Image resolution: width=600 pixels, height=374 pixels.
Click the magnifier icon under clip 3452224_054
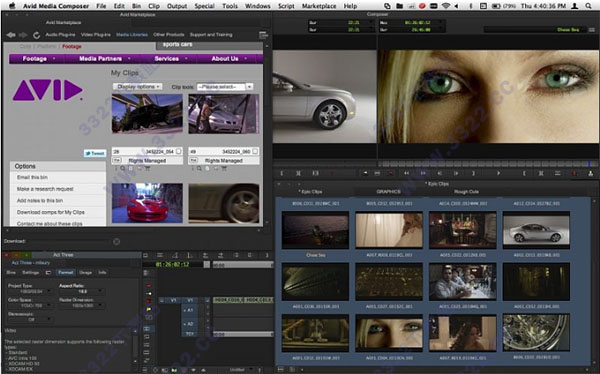[x=123, y=168]
